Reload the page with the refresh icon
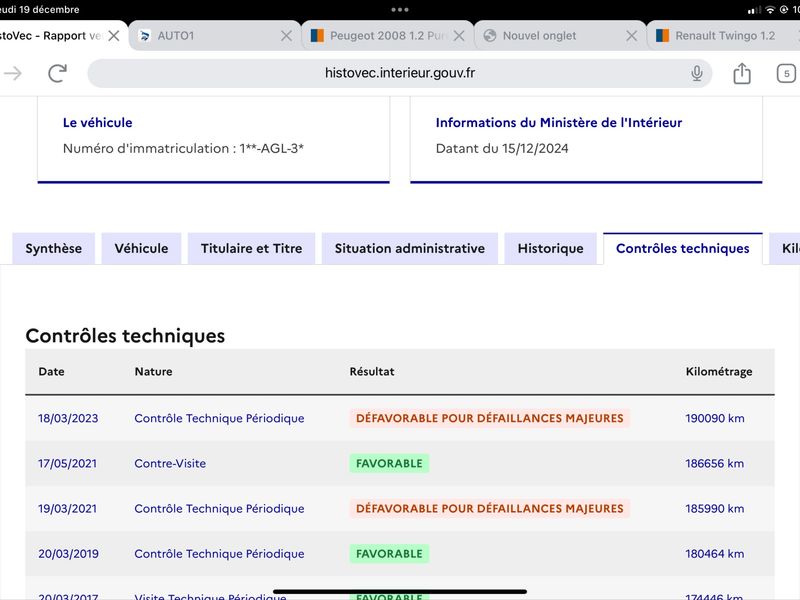Viewport: 800px width, 600px height. pyautogui.click(x=57, y=73)
